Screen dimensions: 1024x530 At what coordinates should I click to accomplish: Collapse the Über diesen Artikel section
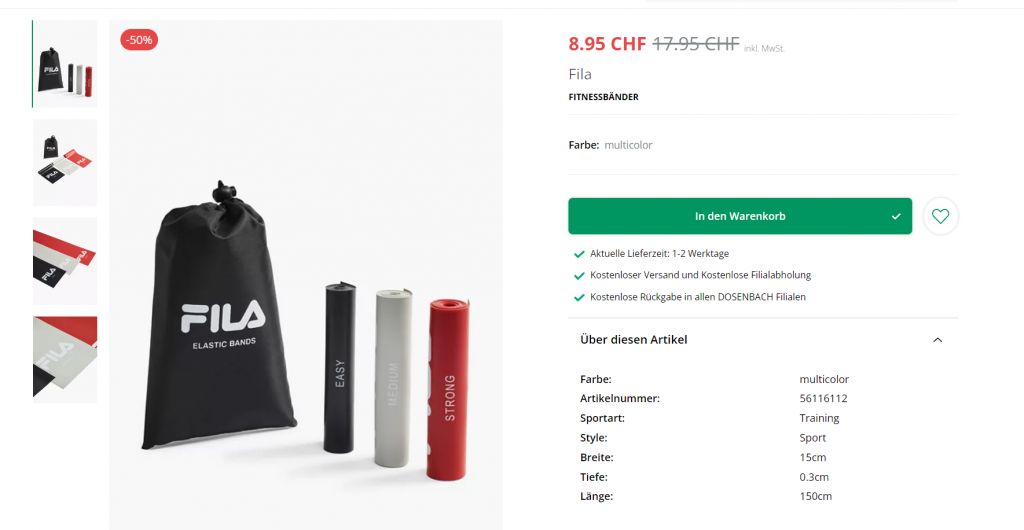pos(937,340)
